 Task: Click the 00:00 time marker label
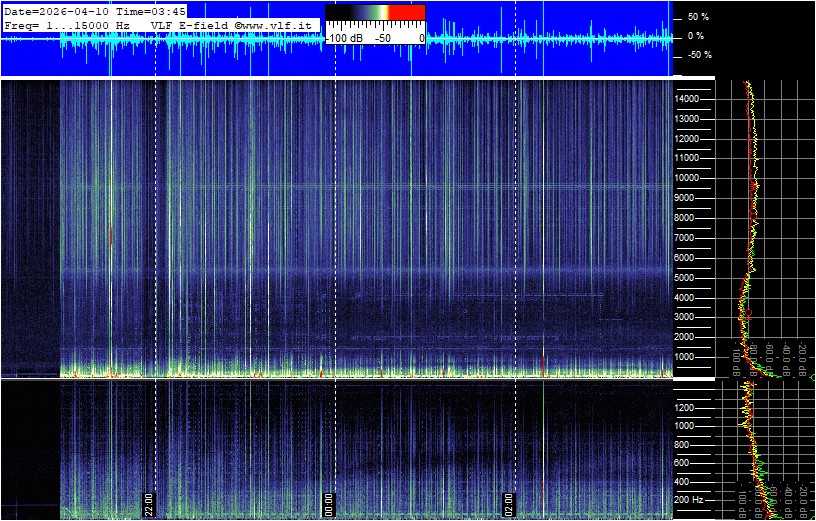tap(329, 502)
